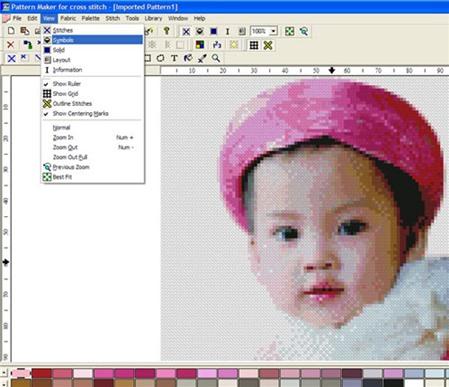449x387 pixels.
Task: Select the text tool T icon
Action: pyautogui.click(x=174, y=58)
